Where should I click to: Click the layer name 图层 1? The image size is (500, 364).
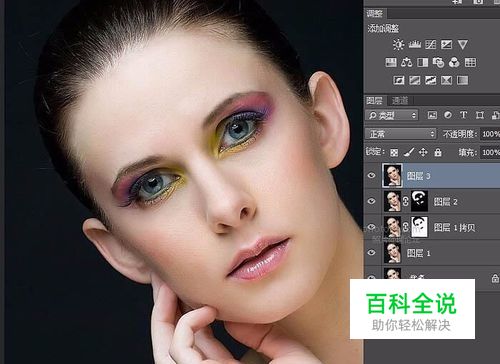pyautogui.click(x=419, y=253)
